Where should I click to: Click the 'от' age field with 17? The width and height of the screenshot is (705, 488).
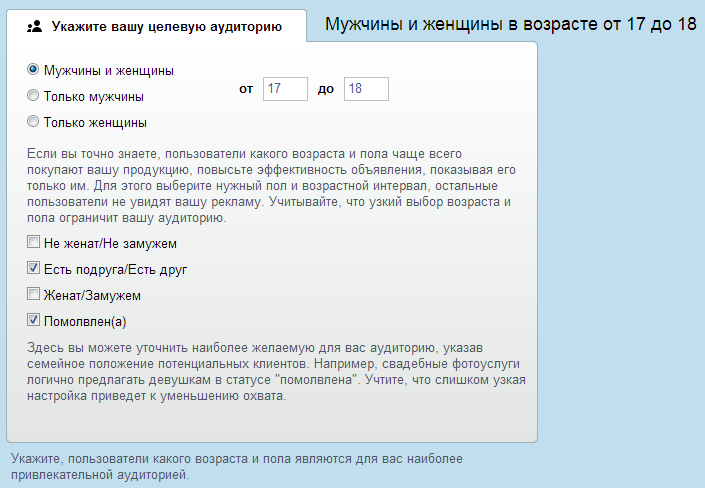tap(285, 89)
